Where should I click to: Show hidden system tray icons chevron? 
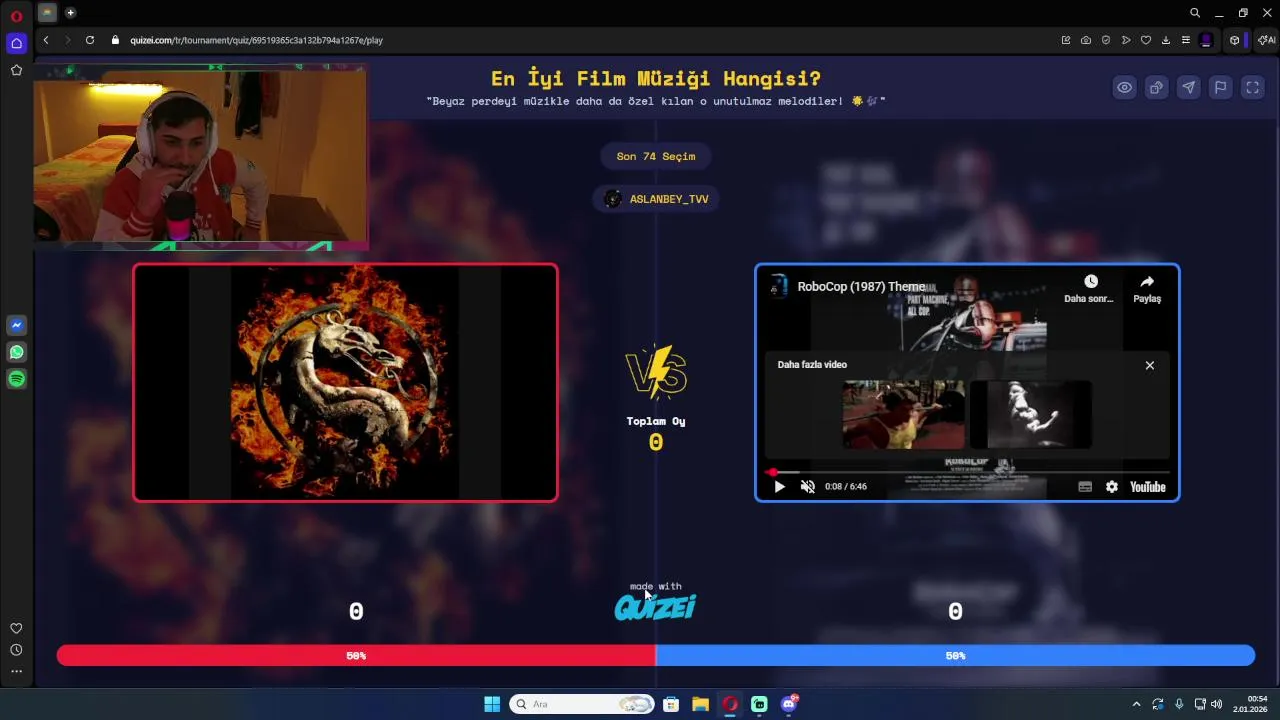(x=1136, y=704)
